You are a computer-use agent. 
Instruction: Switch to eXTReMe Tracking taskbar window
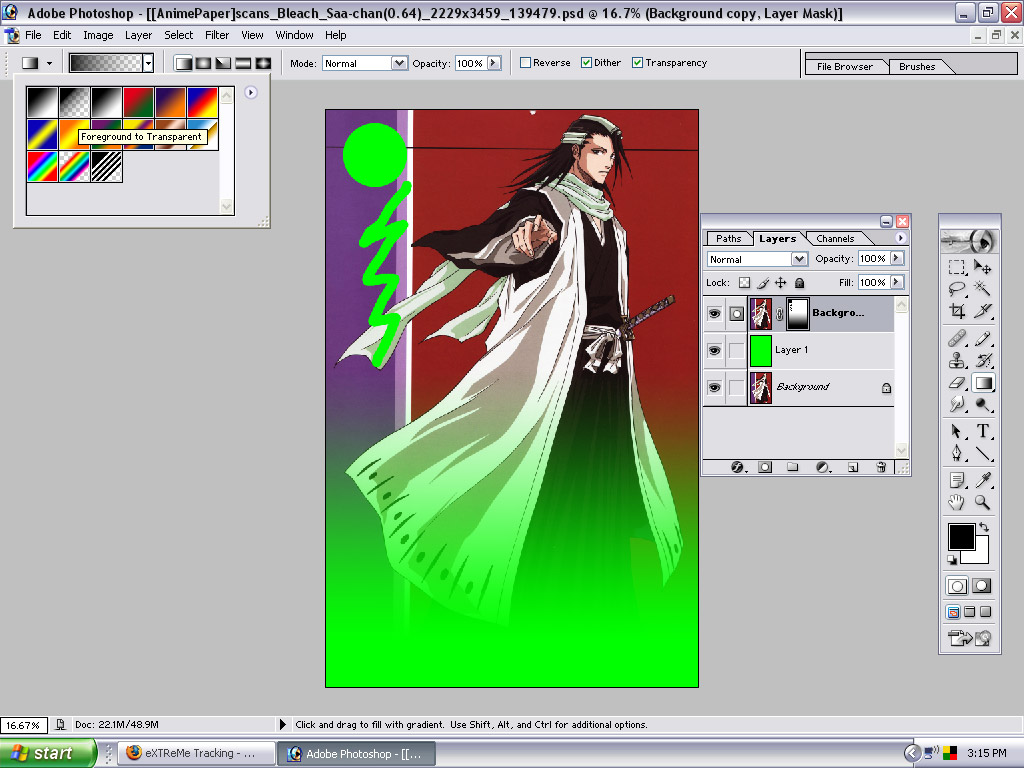(x=195, y=754)
